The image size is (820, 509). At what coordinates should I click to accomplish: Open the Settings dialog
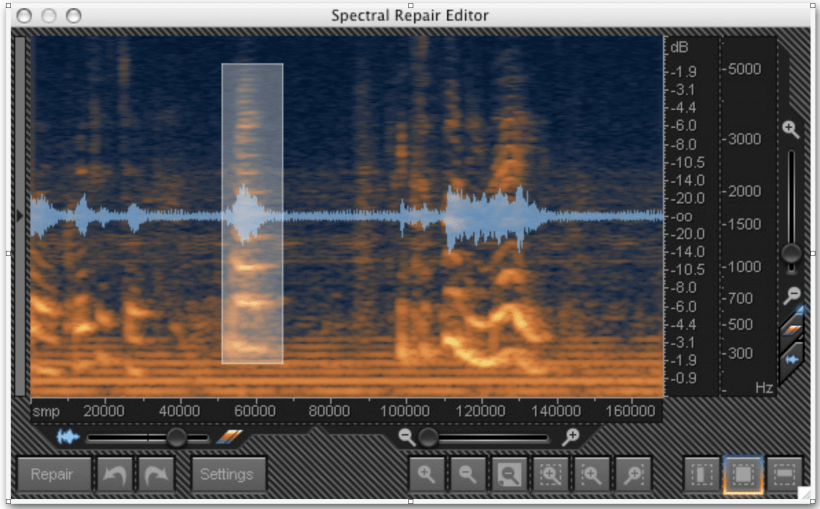tap(227, 474)
